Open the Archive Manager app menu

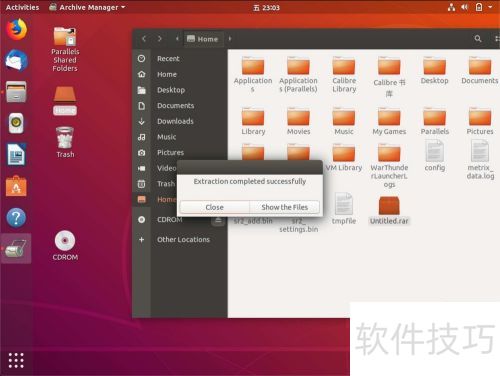click(x=87, y=7)
